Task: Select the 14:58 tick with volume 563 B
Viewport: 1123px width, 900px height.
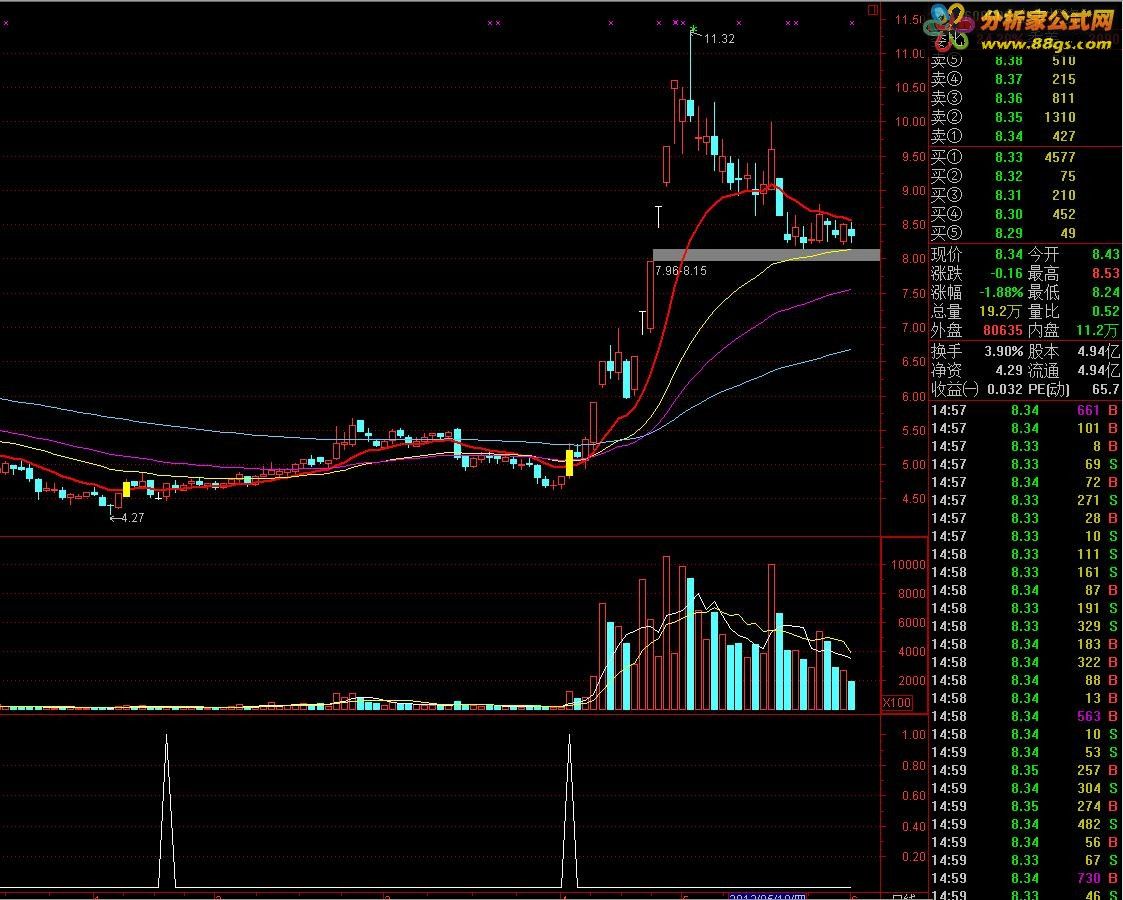Action: pyautogui.click(x=1025, y=716)
